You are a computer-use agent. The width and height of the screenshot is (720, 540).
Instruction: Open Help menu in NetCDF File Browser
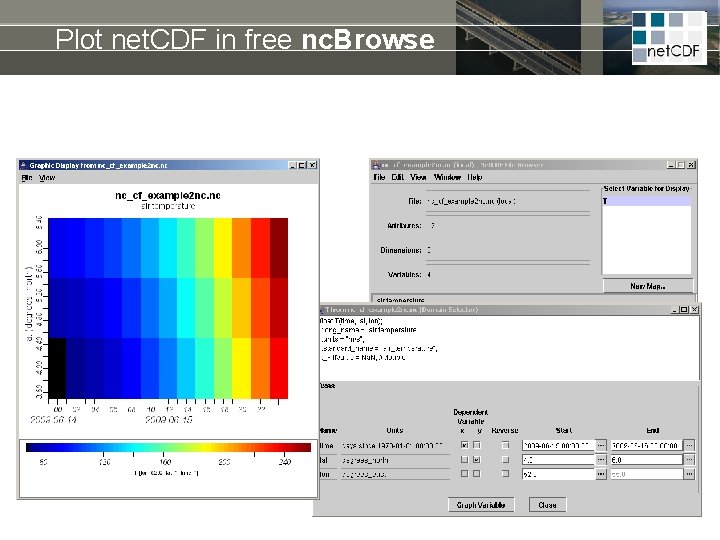(x=475, y=177)
